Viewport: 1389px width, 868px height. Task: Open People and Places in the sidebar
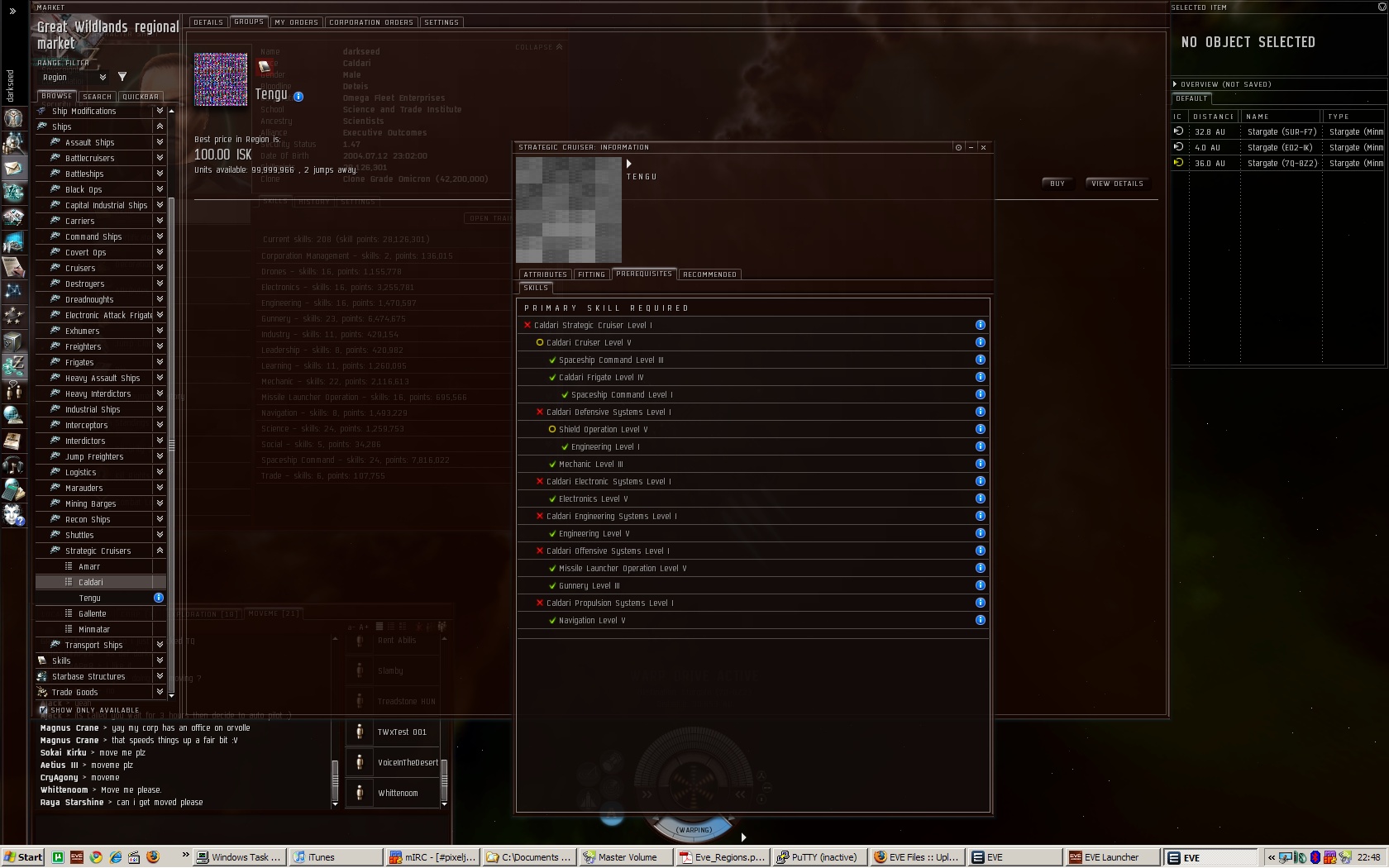tap(13, 143)
